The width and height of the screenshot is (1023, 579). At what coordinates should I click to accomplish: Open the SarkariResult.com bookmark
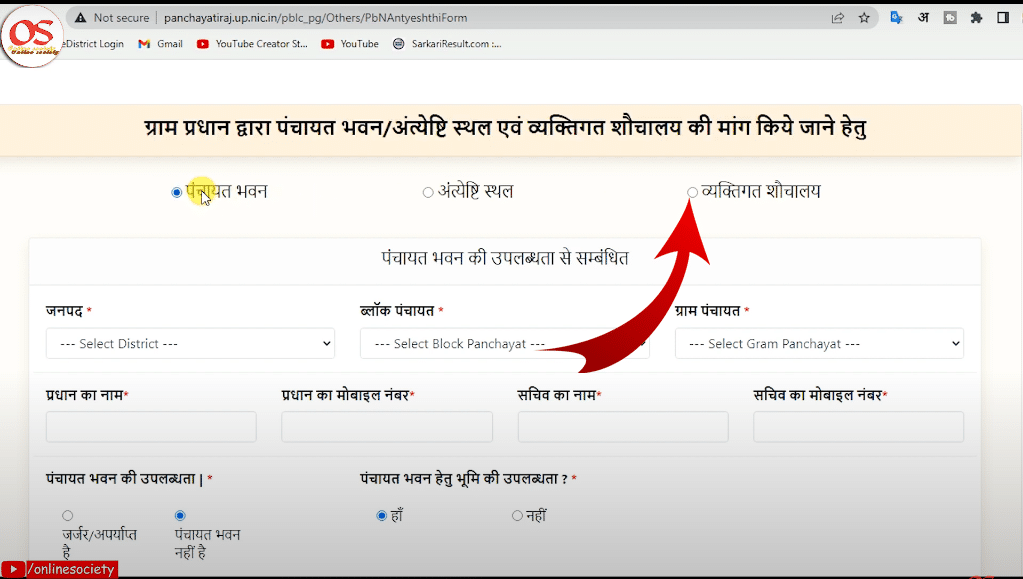coord(447,44)
